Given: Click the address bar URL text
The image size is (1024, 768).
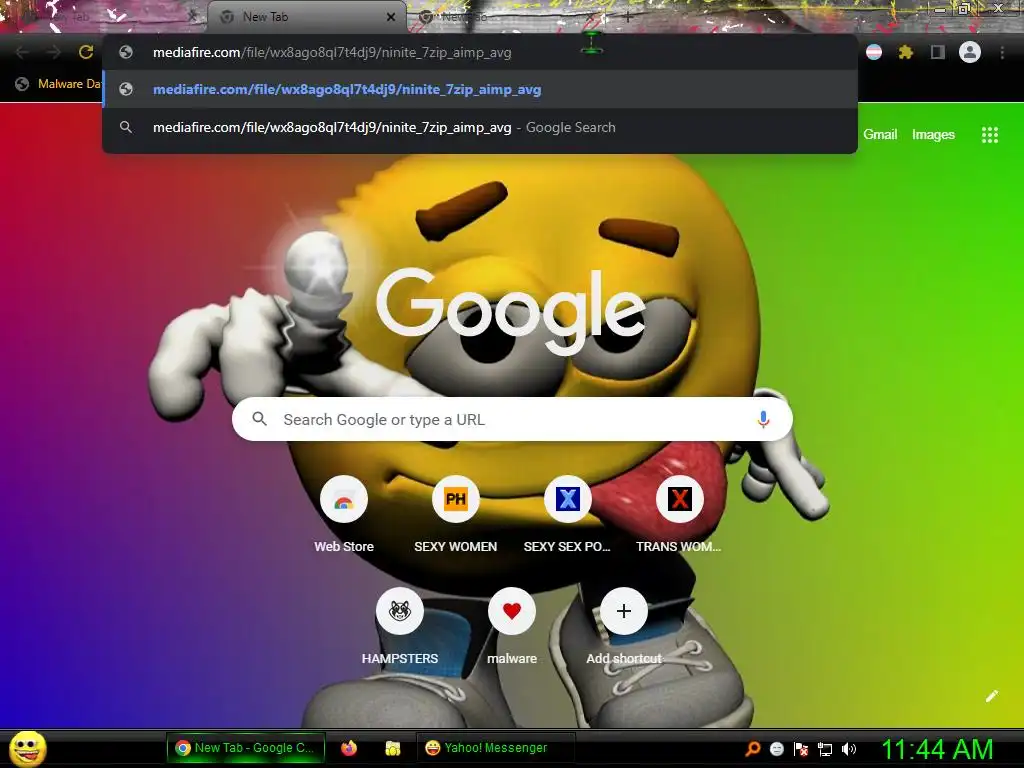Looking at the screenshot, I should point(332,52).
